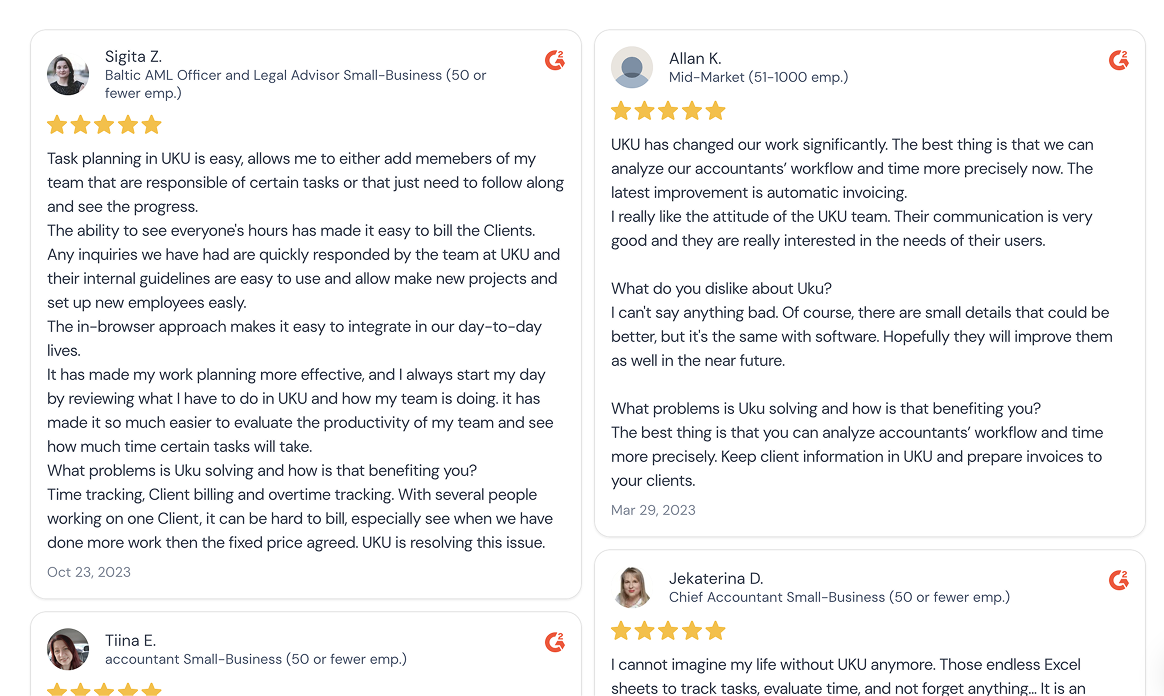Click the star rating under Jekaterina D.

point(668,631)
